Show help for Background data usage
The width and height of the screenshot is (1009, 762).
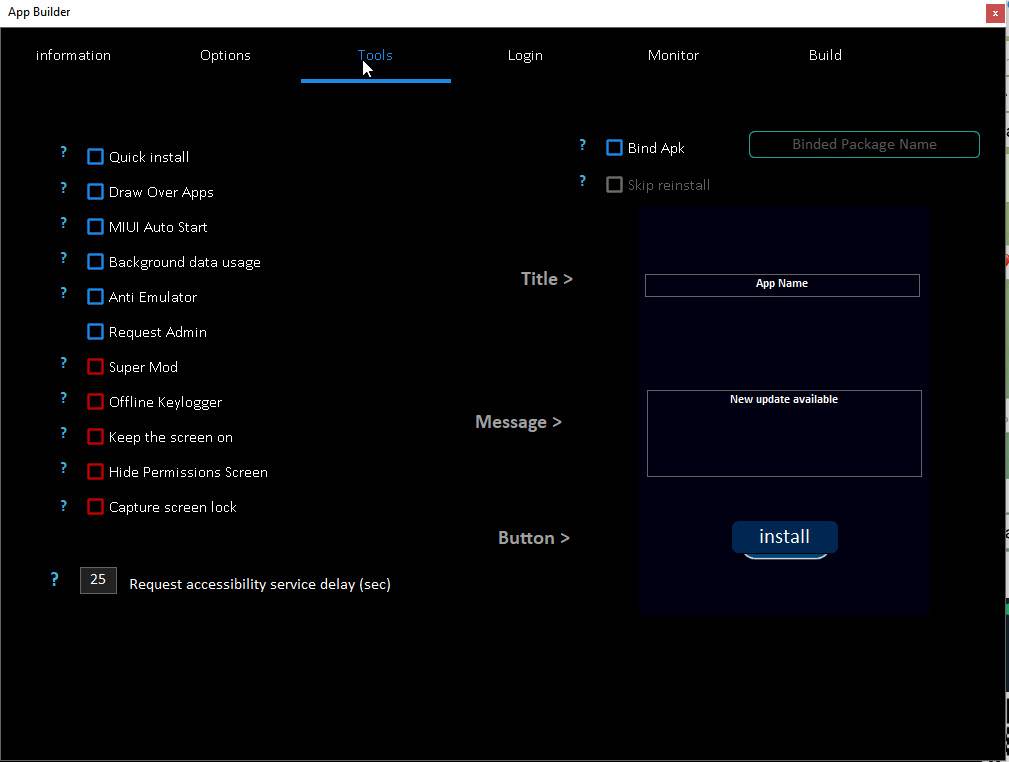tap(63, 257)
